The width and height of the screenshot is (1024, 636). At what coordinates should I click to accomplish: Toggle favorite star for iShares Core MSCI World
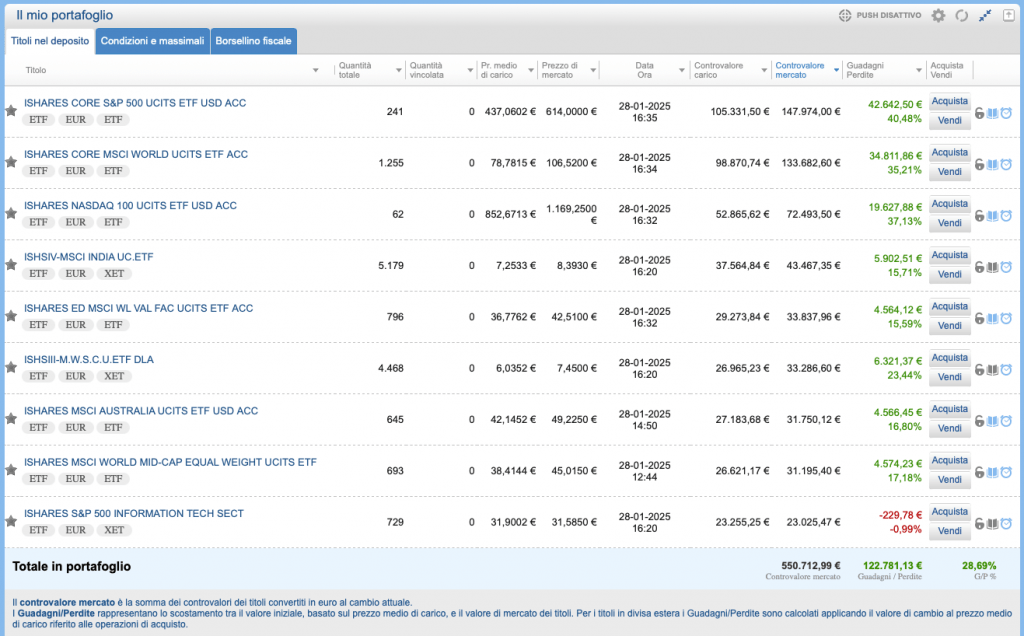(x=11, y=162)
